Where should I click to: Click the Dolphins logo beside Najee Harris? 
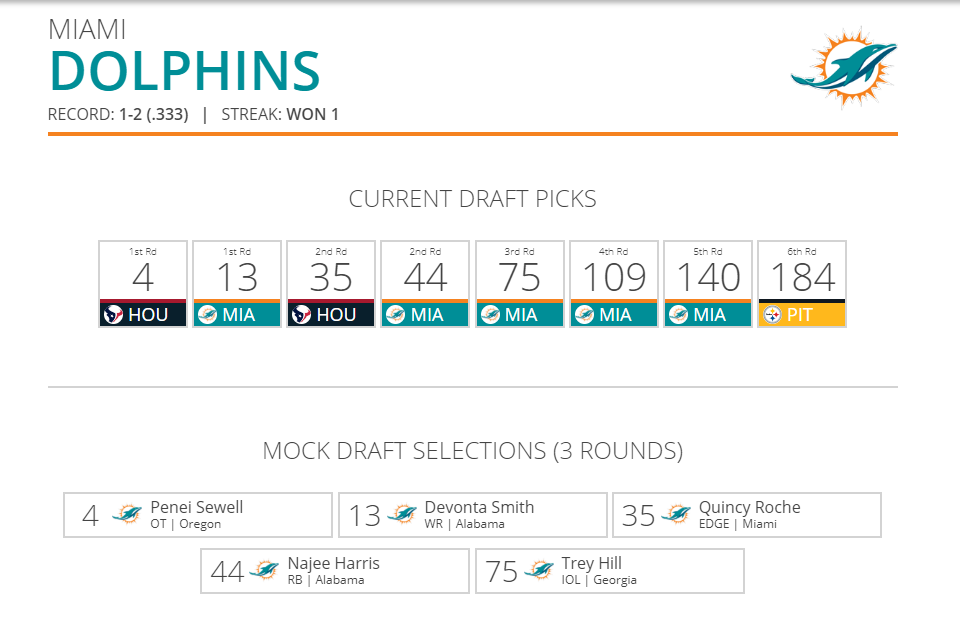click(x=264, y=570)
